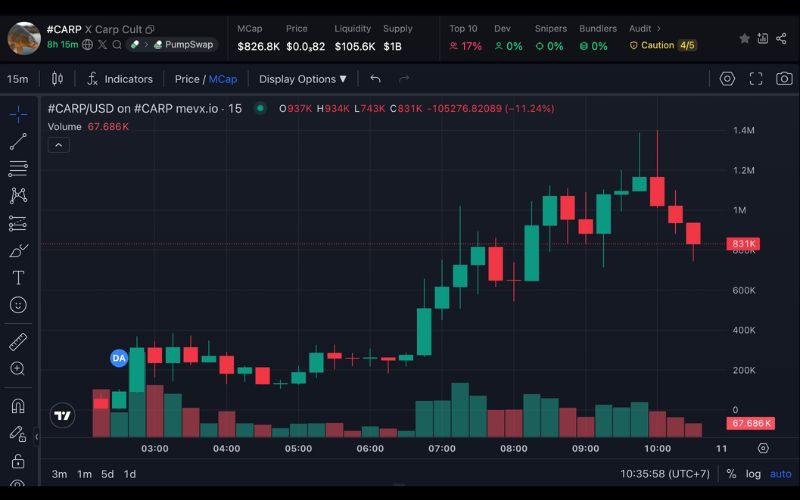This screenshot has height=500, width=800.
Task: Toggle stay in drawing mode
Action: pos(18,434)
